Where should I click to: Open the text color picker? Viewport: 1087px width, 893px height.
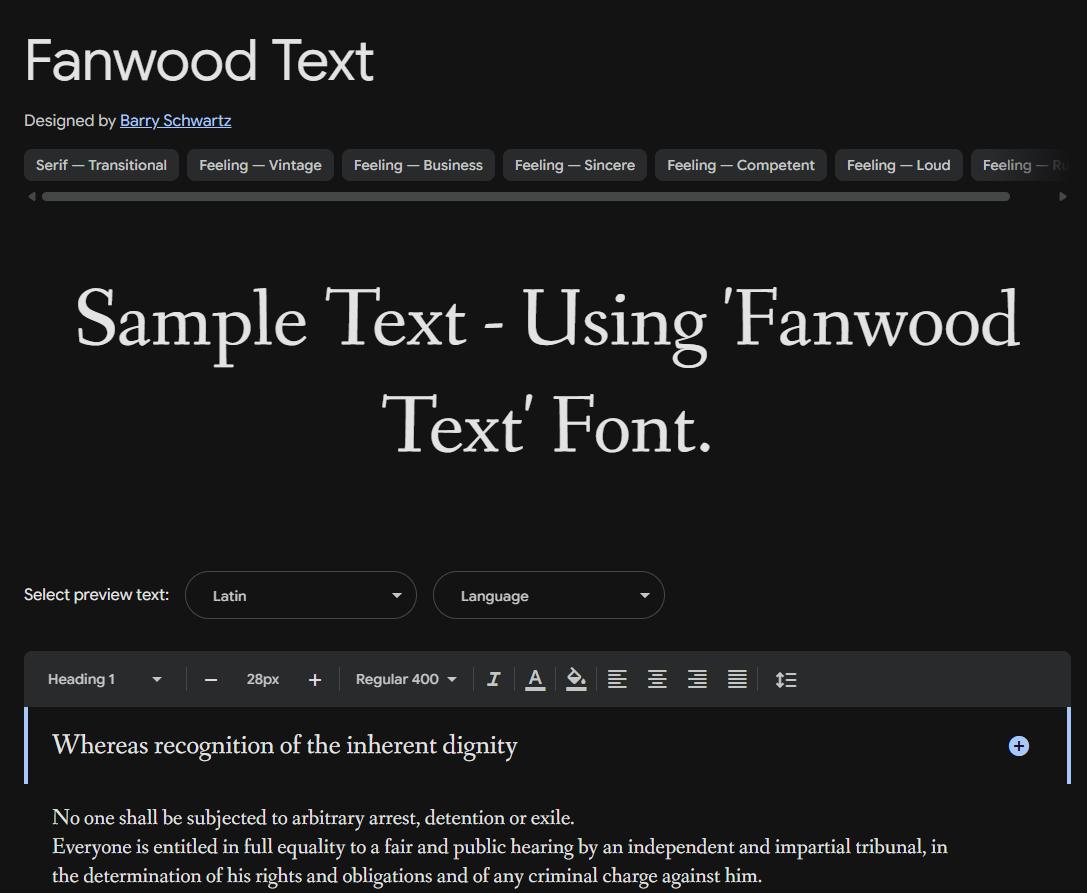pos(534,679)
